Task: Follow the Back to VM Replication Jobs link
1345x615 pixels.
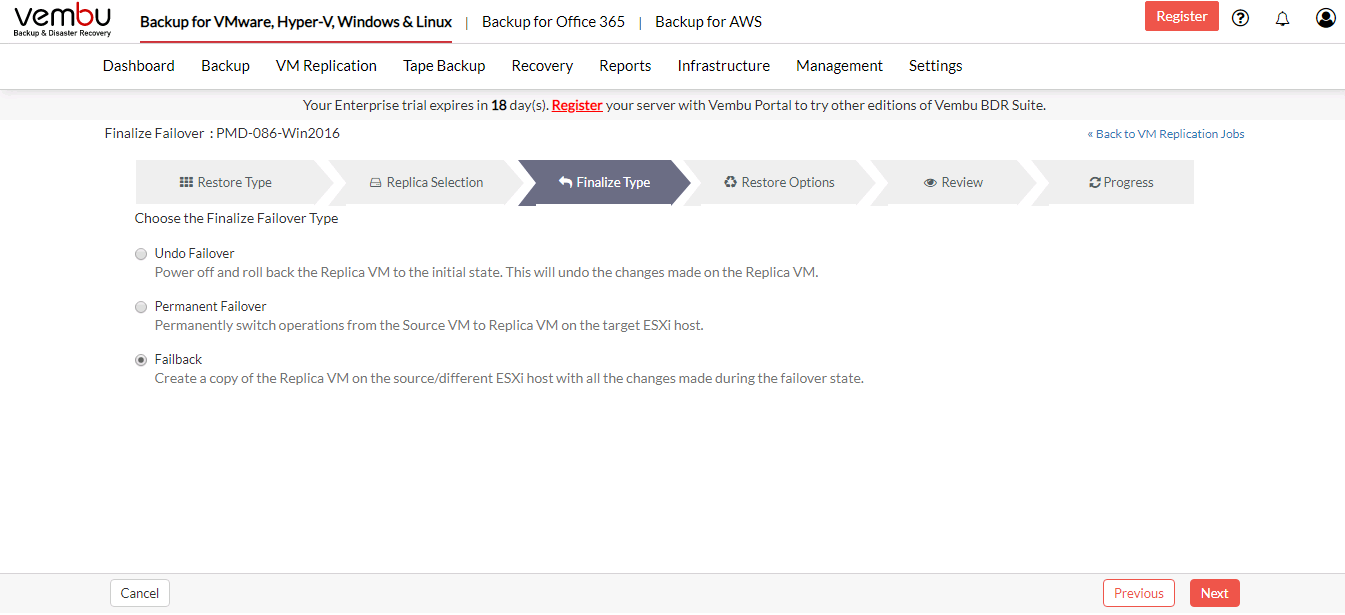Action: pyautogui.click(x=1166, y=134)
